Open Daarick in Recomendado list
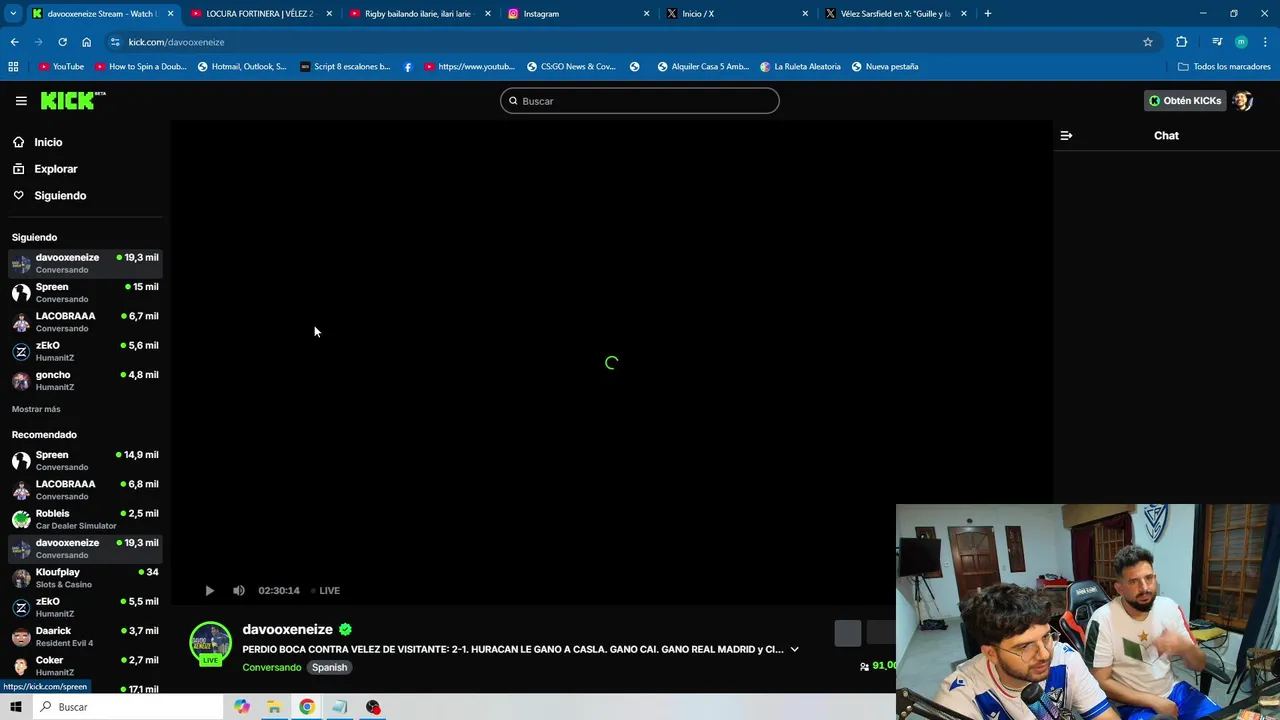Viewport: 1280px width, 720px height. (x=85, y=637)
